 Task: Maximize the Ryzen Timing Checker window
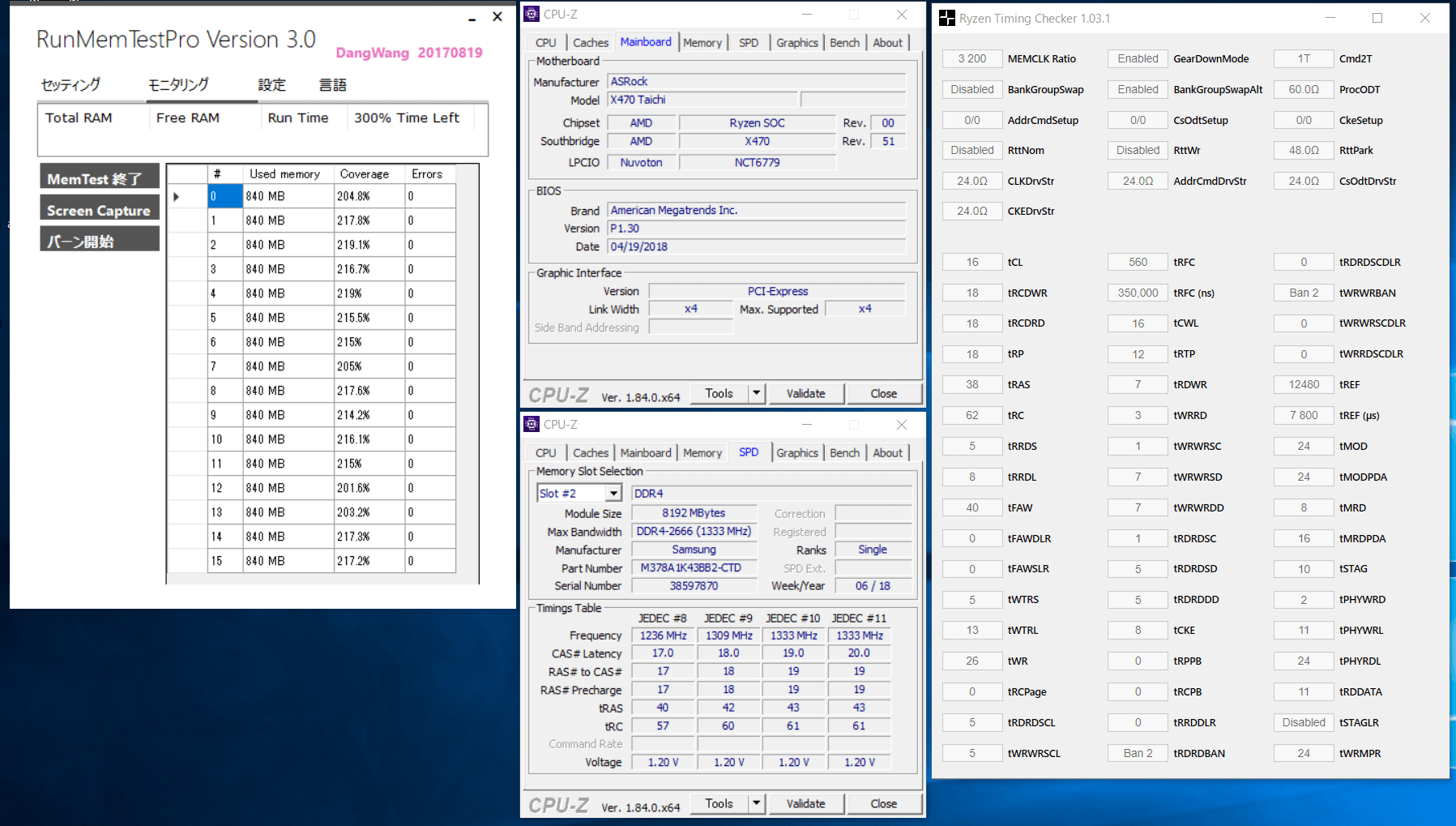[x=1377, y=18]
